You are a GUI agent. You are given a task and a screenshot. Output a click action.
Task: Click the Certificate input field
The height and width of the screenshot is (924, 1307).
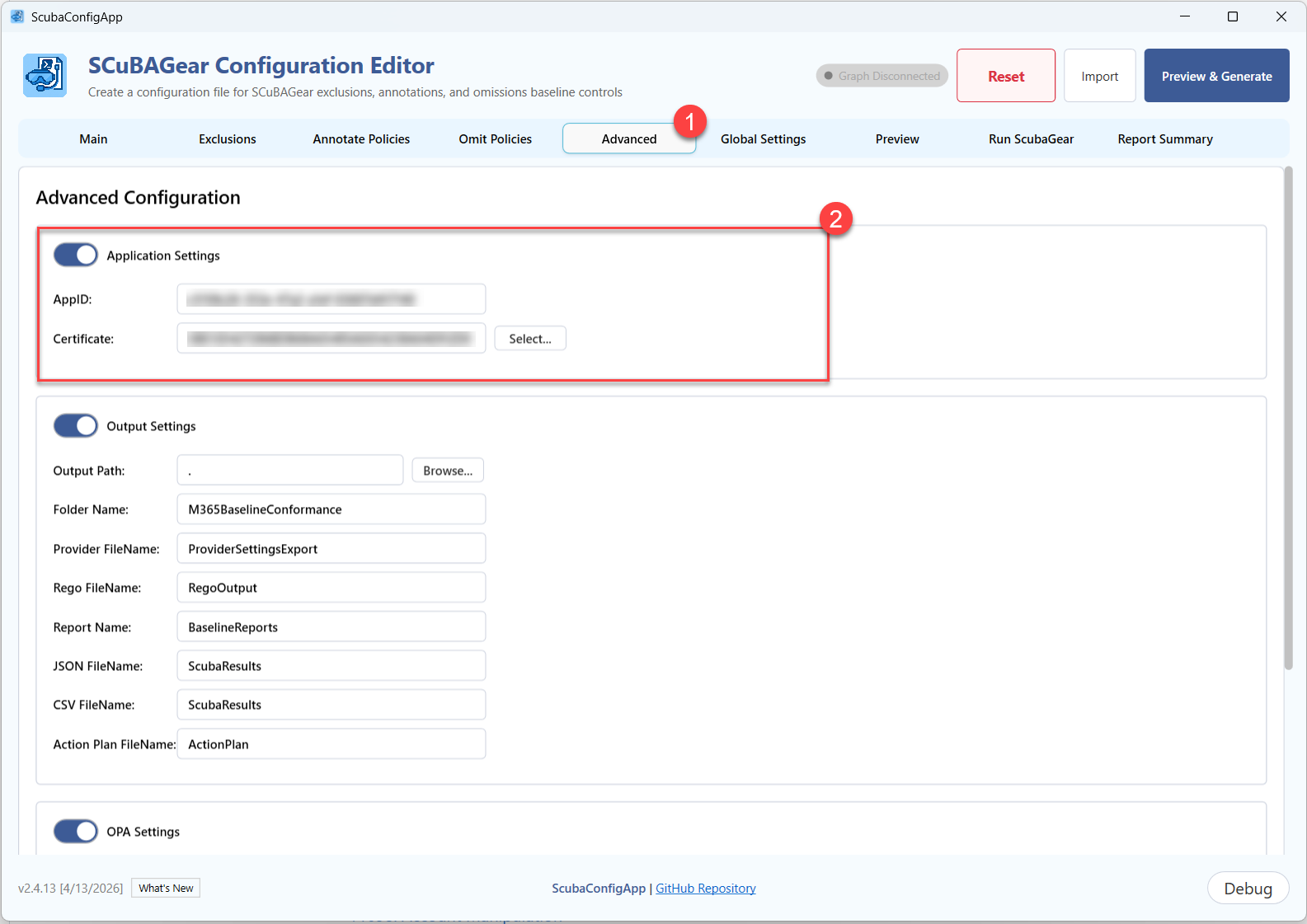331,339
